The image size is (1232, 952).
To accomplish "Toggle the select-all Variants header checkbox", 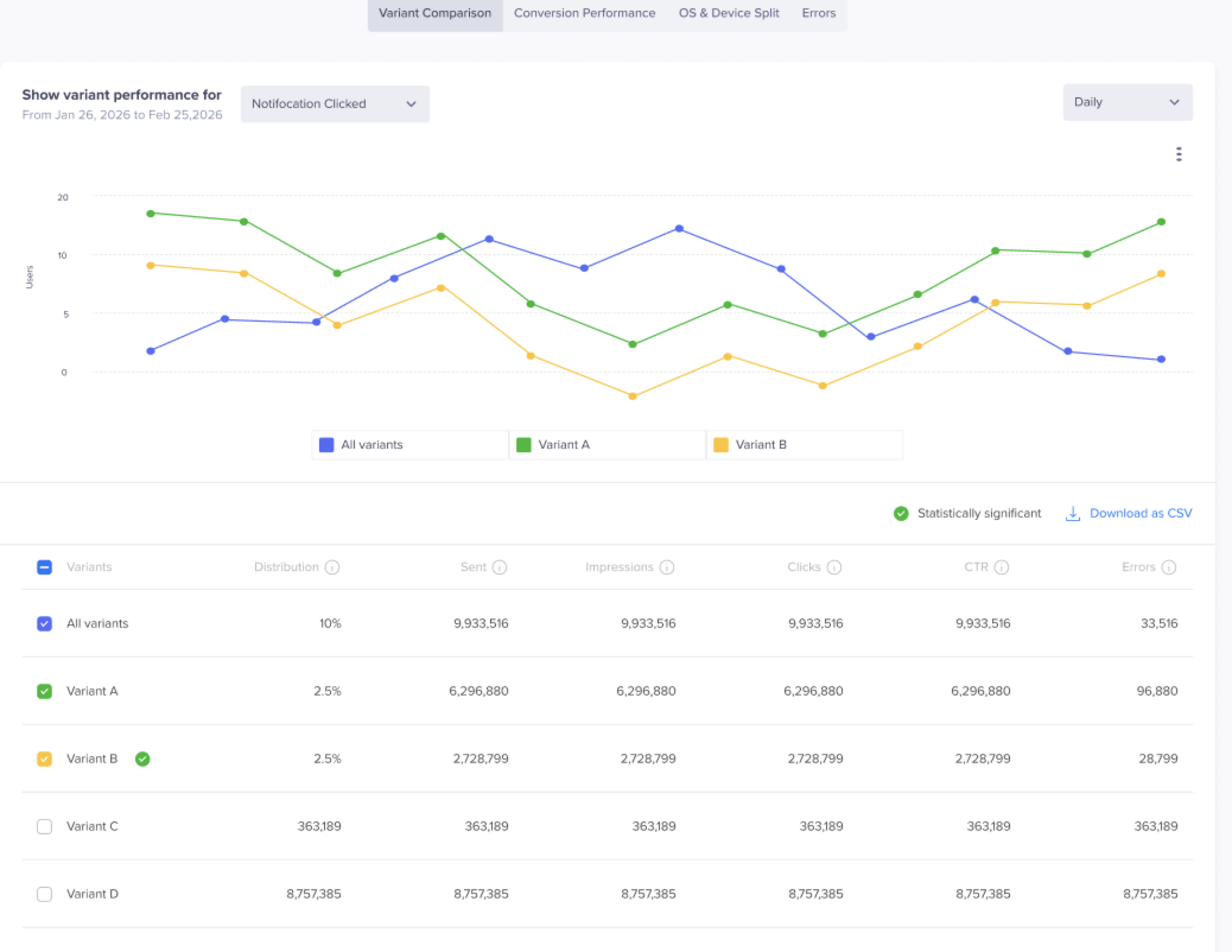I will click(45, 567).
